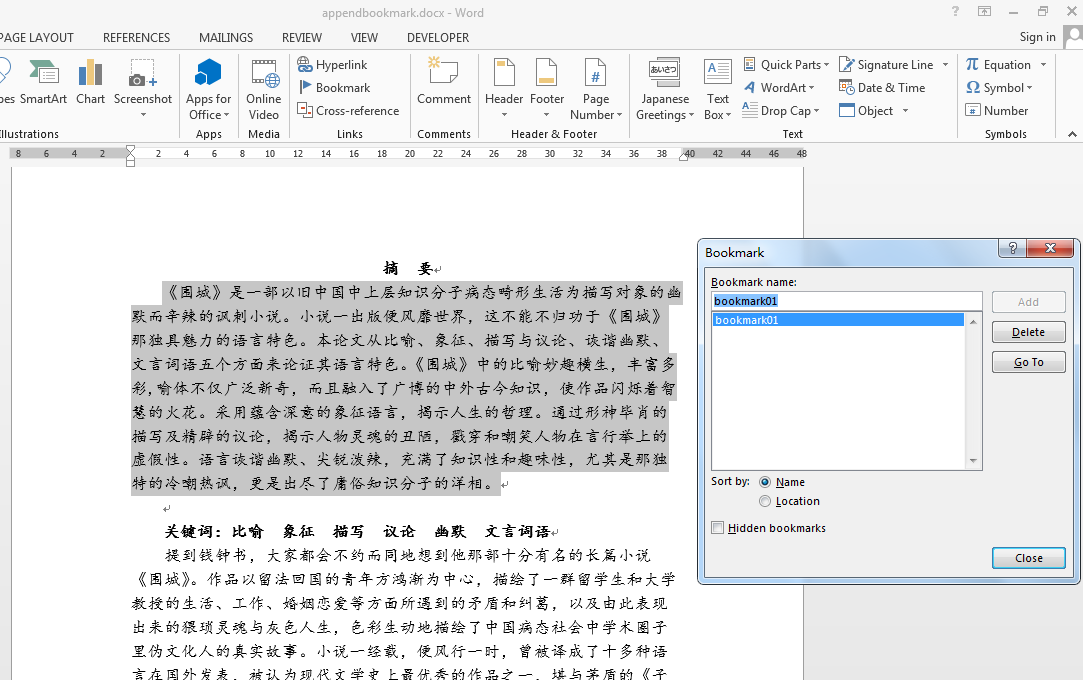Image resolution: width=1083 pixels, height=680 pixels.
Task: Insert a Cross-reference from Links group
Action: (348, 110)
